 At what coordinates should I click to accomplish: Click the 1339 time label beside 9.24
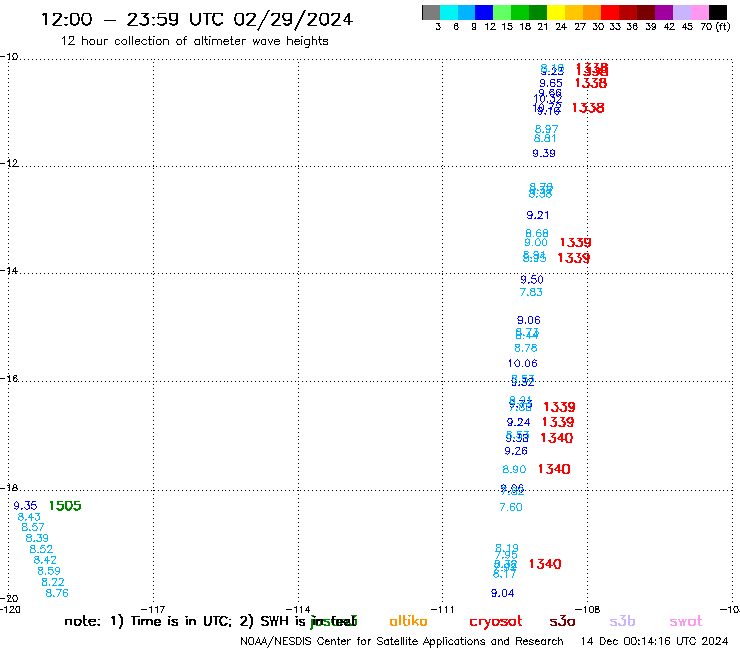[558, 422]
